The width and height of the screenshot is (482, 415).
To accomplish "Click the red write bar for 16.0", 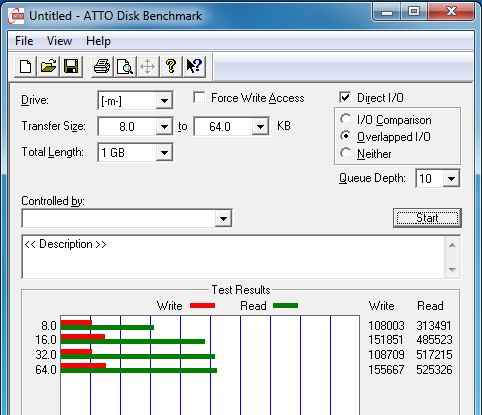I will (x=83, y=337).
